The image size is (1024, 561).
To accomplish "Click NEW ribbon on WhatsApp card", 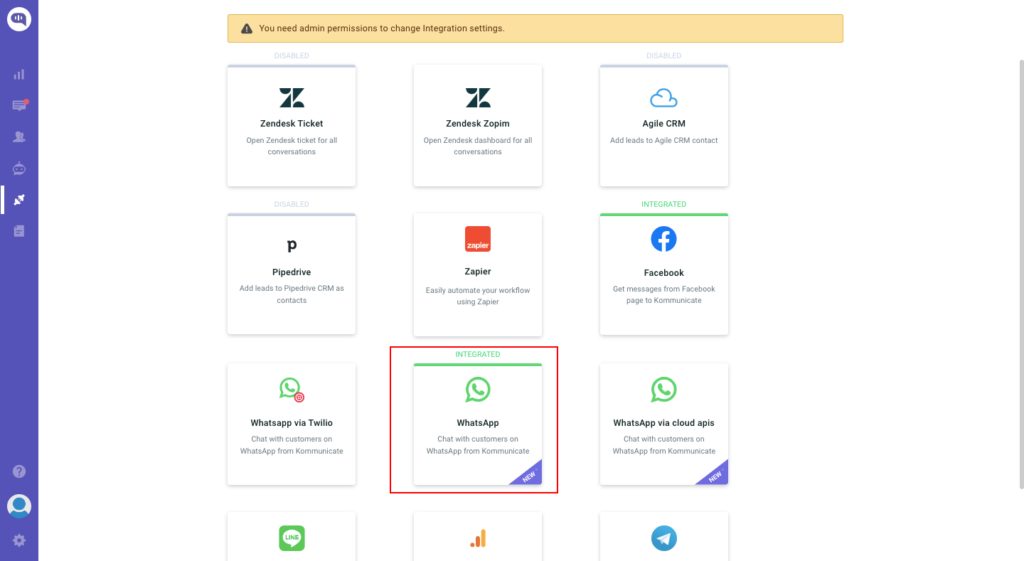I will 528,475.
